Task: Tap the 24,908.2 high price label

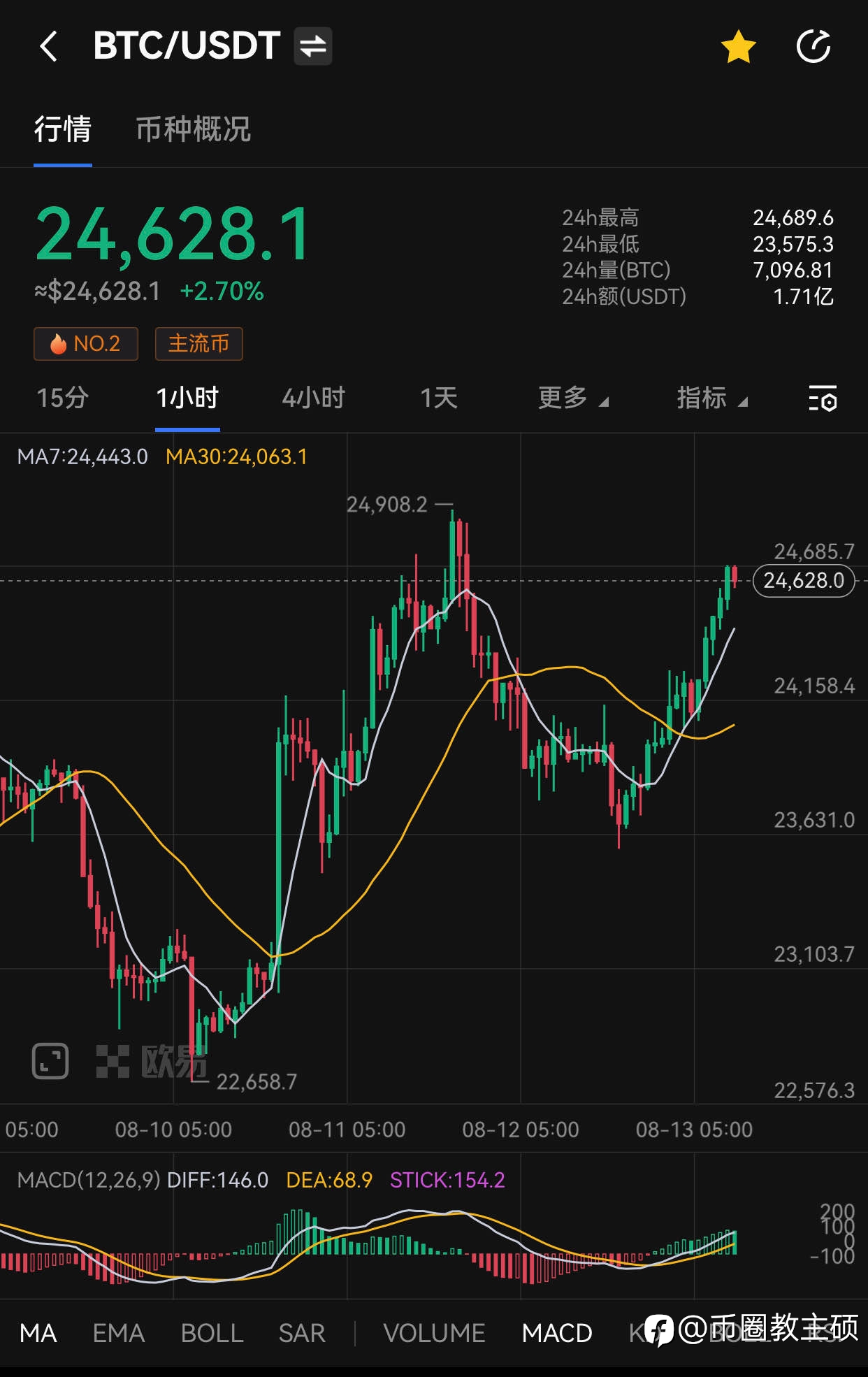Action: (386, 505)
